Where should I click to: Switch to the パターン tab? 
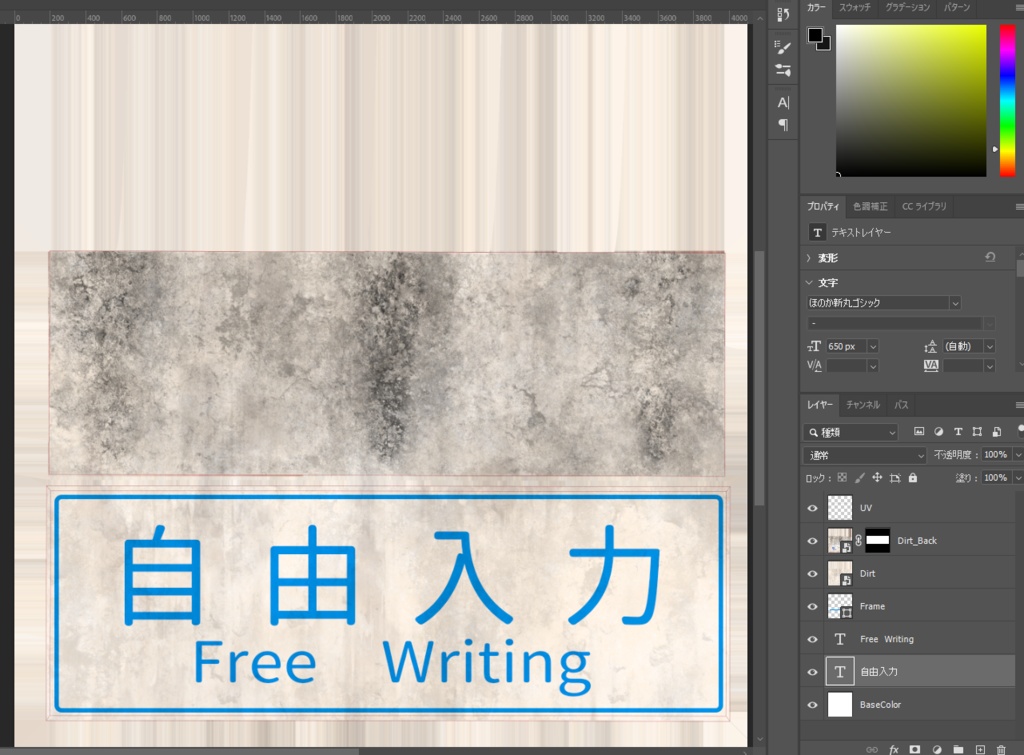click(957, 7)
